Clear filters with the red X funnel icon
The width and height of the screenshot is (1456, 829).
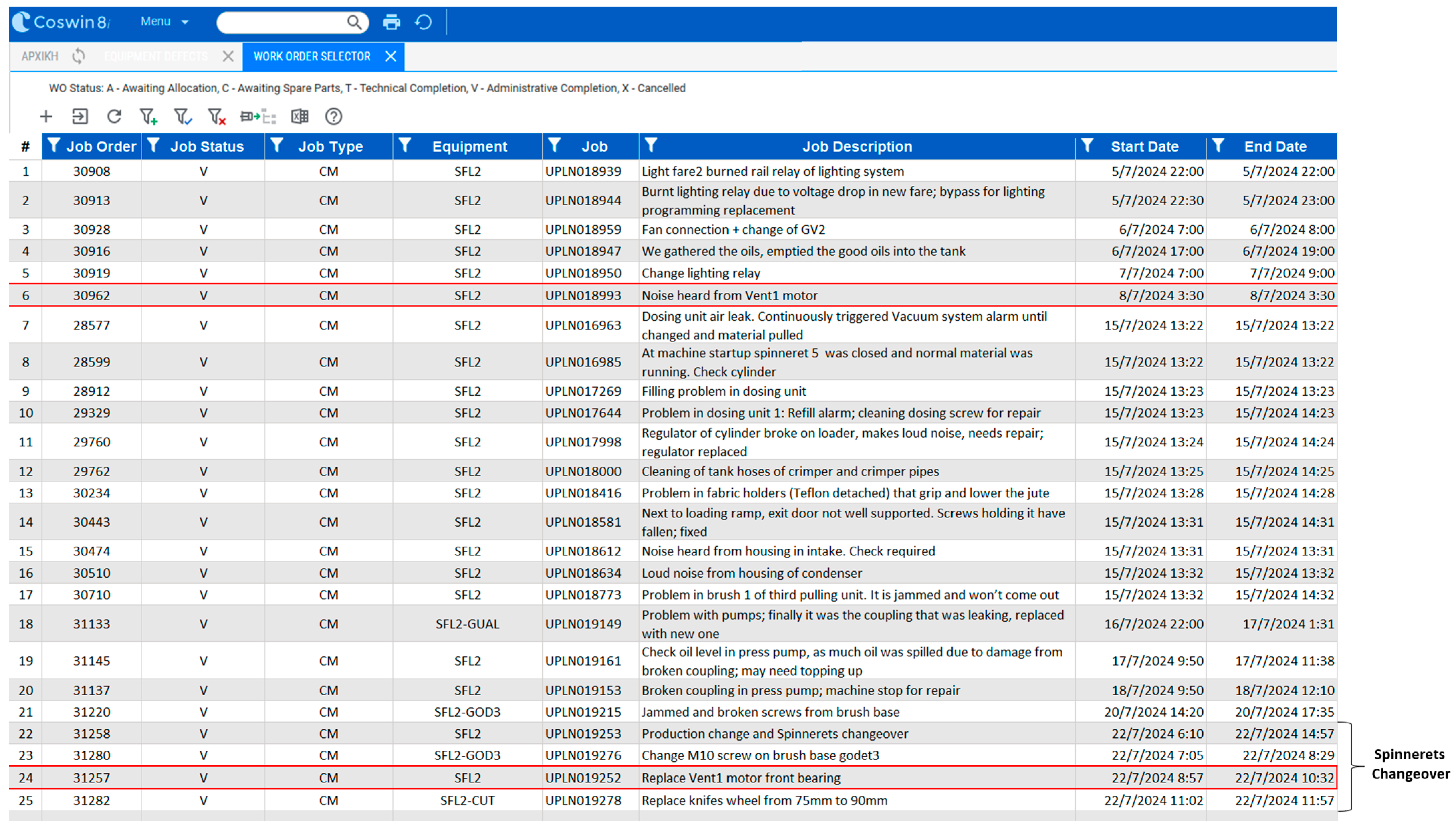click(x=216, y=117)
